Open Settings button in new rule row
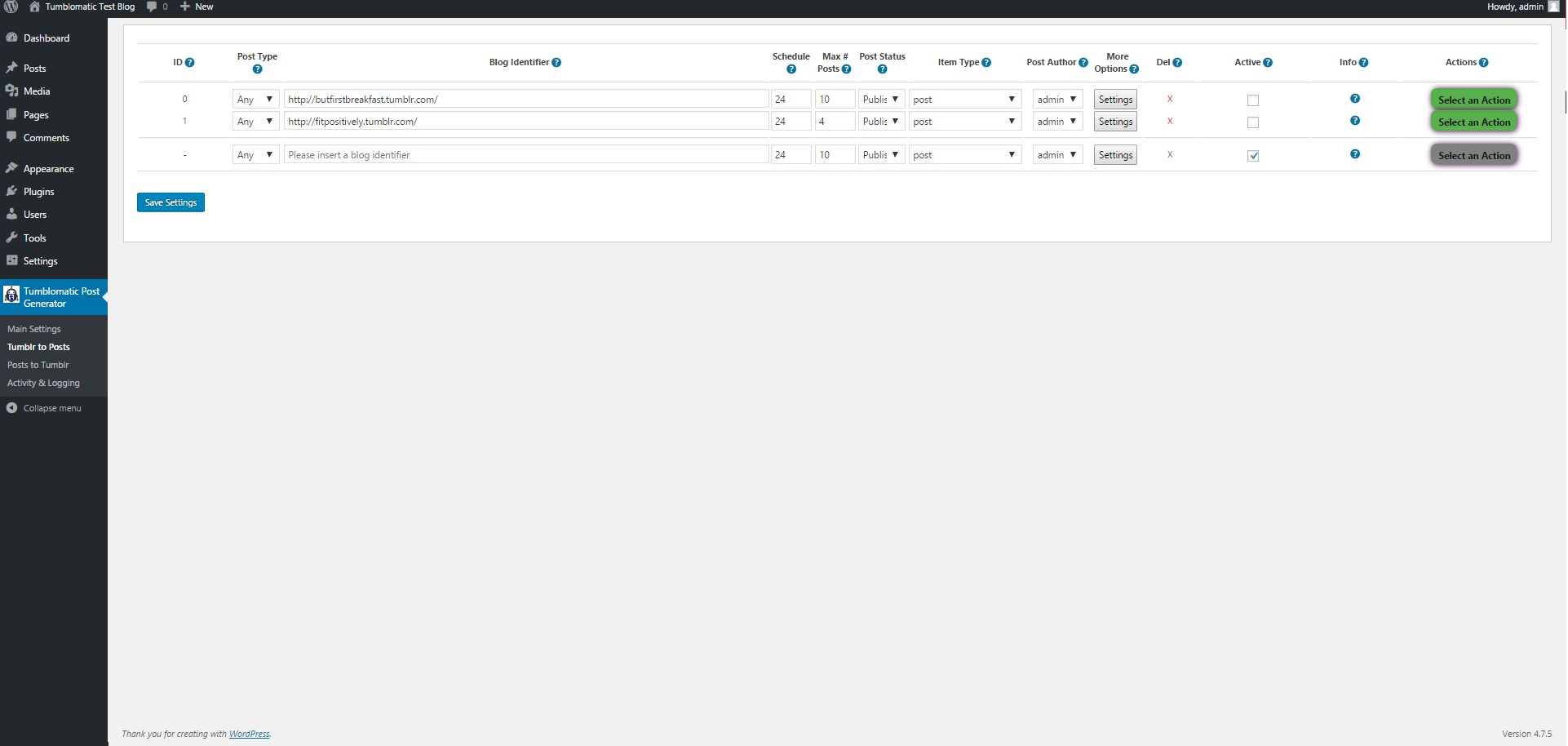Viewport: 1568px width, 746px height. pos(1115,155)
